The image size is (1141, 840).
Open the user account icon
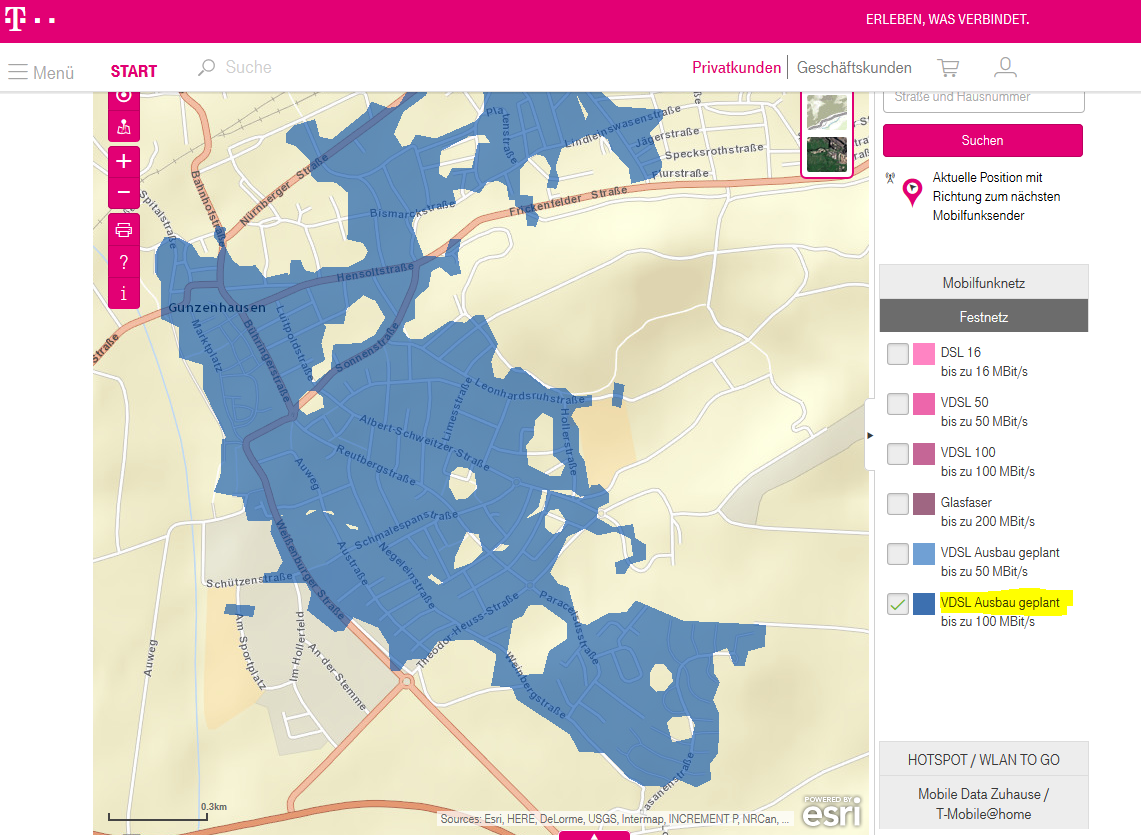(x=1005, y=67)
